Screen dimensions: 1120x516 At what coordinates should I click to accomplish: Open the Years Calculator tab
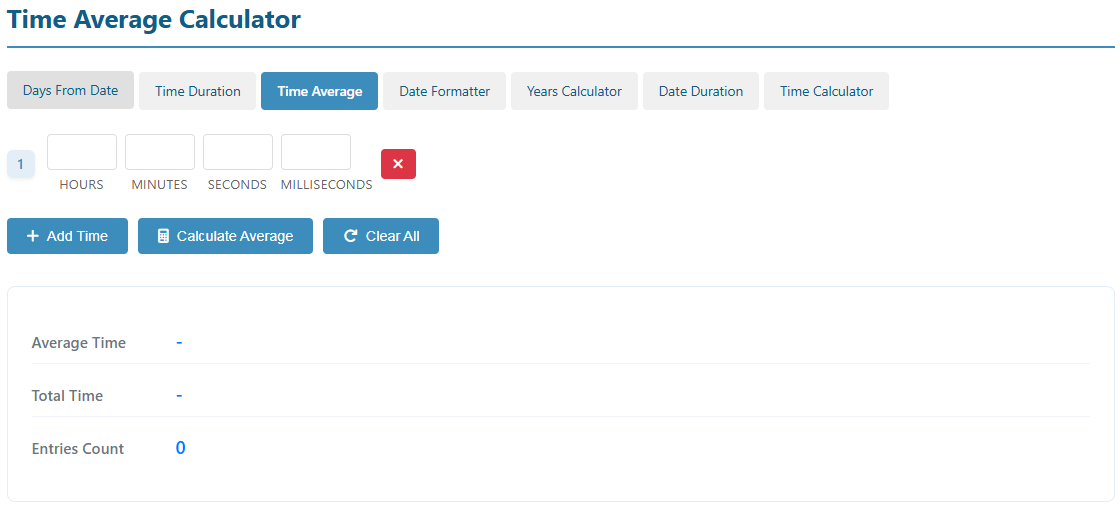[x=574, y=91]
